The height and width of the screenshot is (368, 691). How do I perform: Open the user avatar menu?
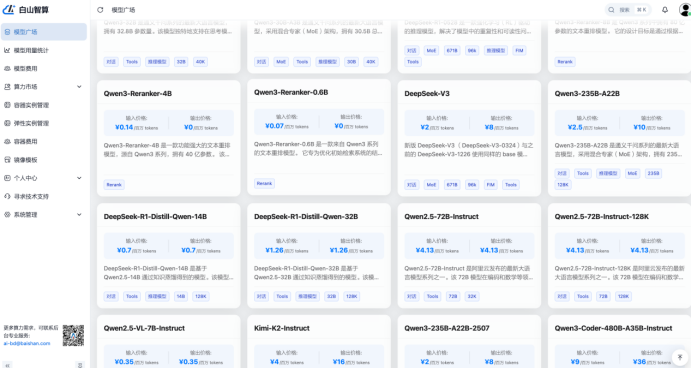pos(685,10)
